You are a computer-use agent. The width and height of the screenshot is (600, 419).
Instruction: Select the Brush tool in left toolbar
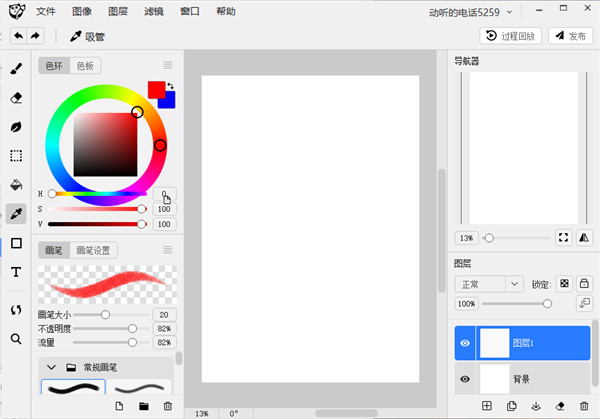coord(16,70)
